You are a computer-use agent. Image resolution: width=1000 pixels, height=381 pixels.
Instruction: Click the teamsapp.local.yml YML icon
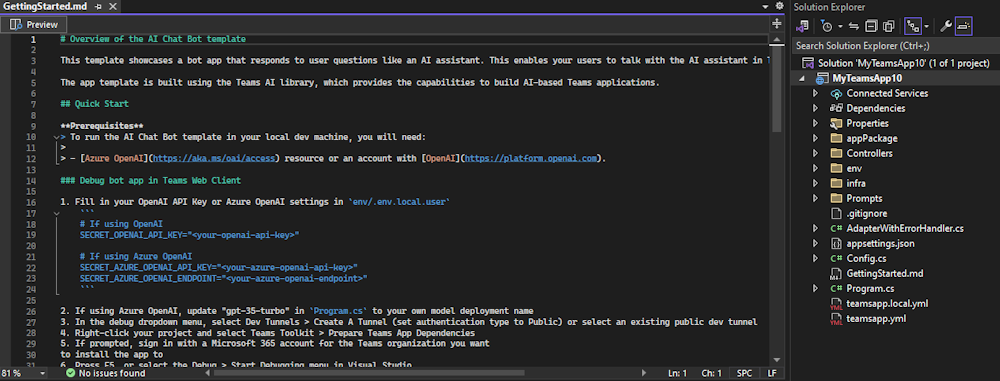tap(835, 304)
